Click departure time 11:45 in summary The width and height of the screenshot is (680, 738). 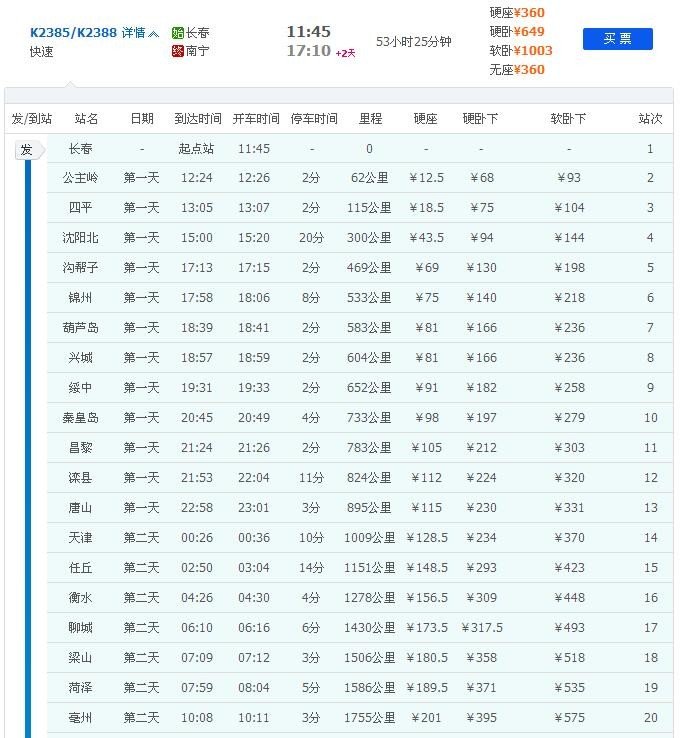tap(309, 32)
